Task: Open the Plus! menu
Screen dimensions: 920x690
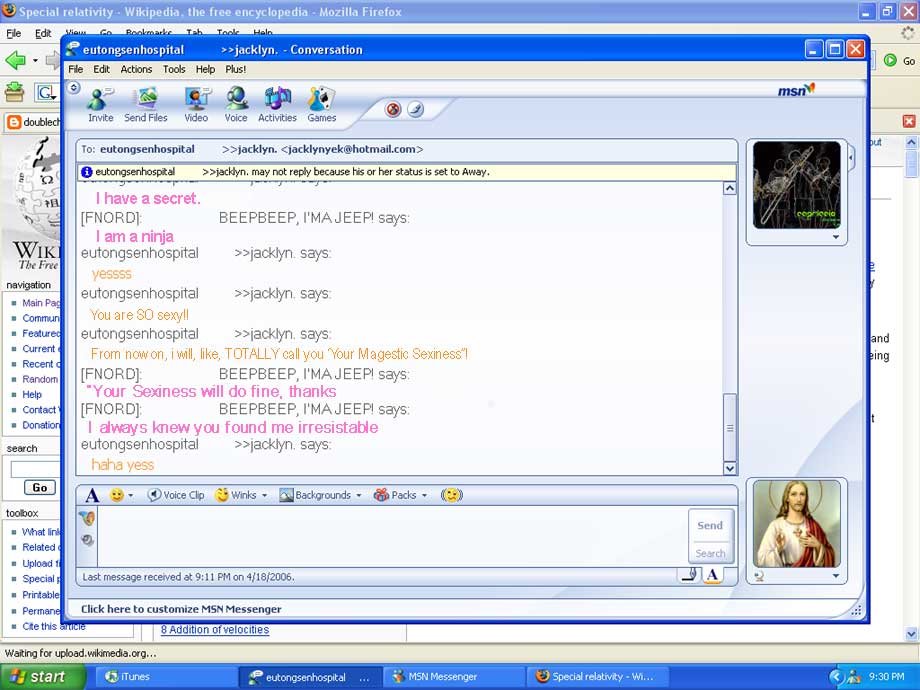Action: [x=236, y=69]
